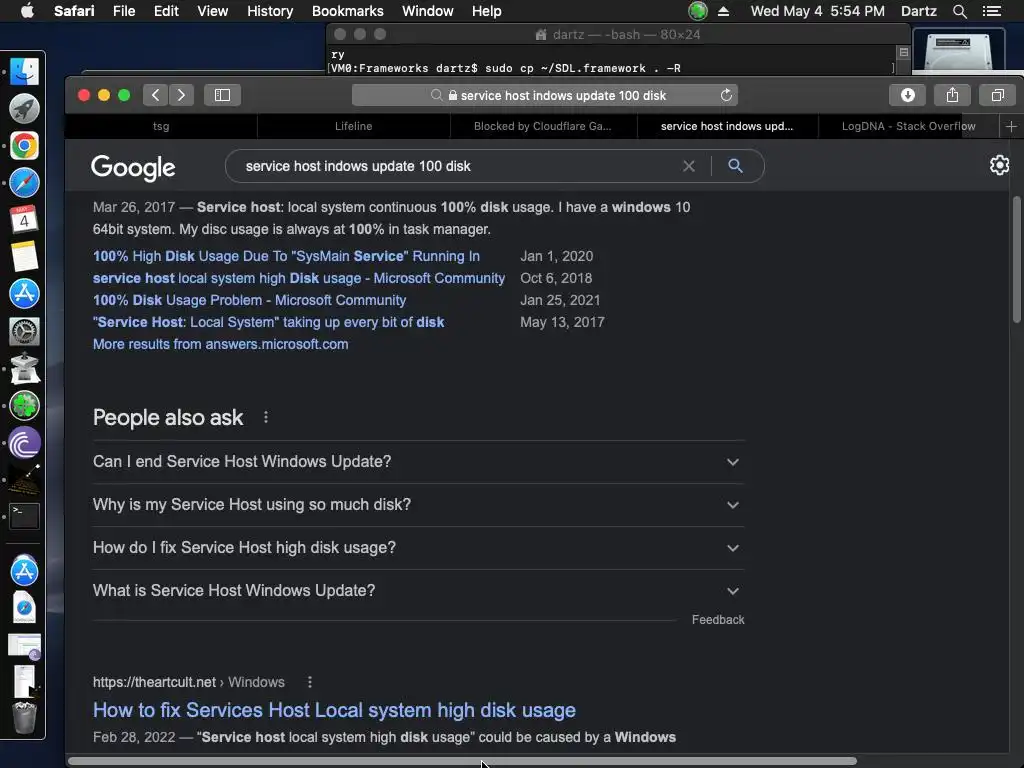This screenshot has height=768, width=1024.
Task: Open the Trash in the dock
Action: coord(24,717)
